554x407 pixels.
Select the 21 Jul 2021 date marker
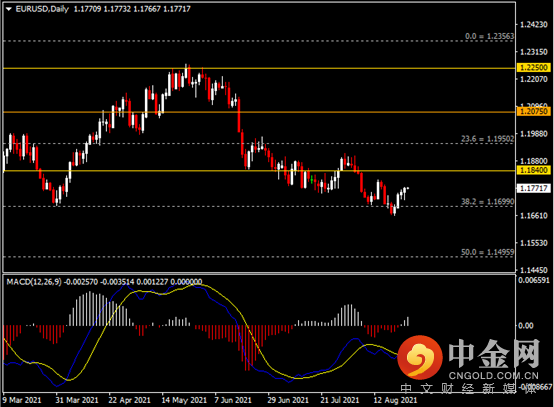[340, 400]
